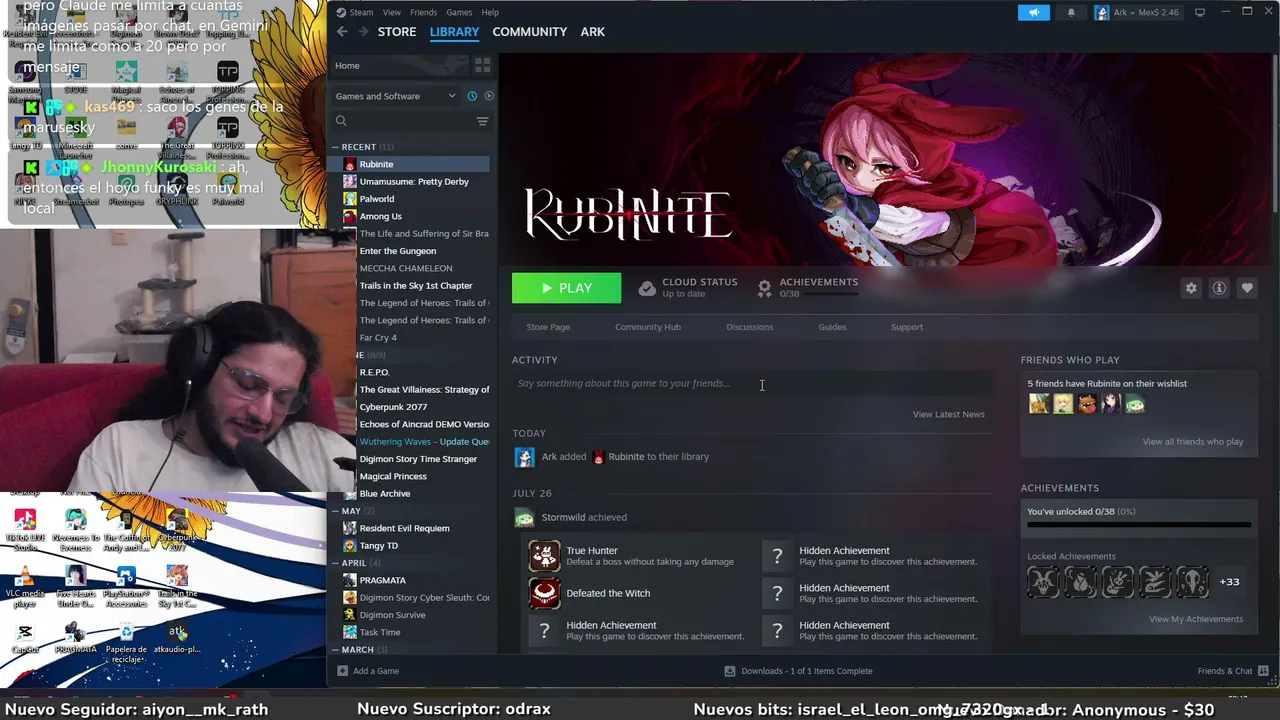Show Rubinite game info icon

[1219, 288]
